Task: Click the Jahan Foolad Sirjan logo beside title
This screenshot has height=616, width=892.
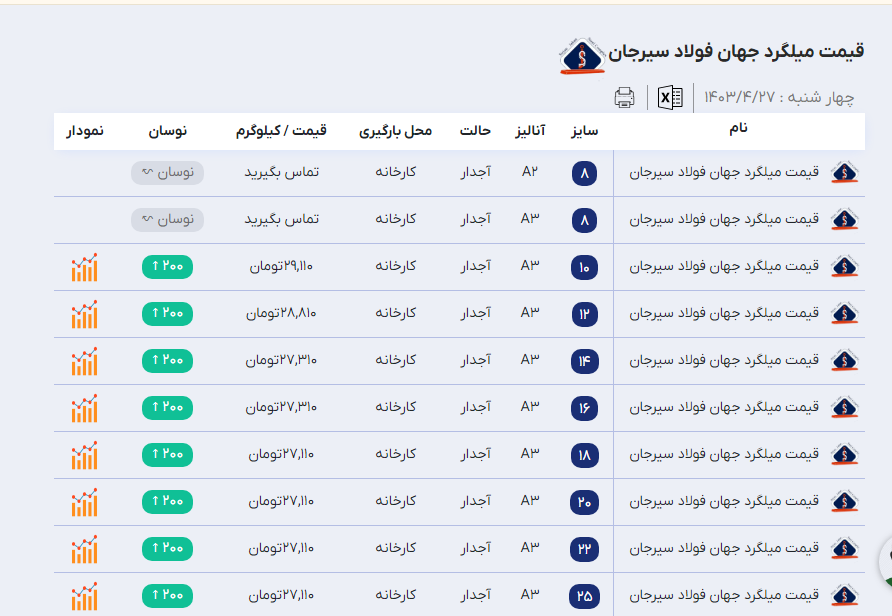Action: (x=581, y=56)
